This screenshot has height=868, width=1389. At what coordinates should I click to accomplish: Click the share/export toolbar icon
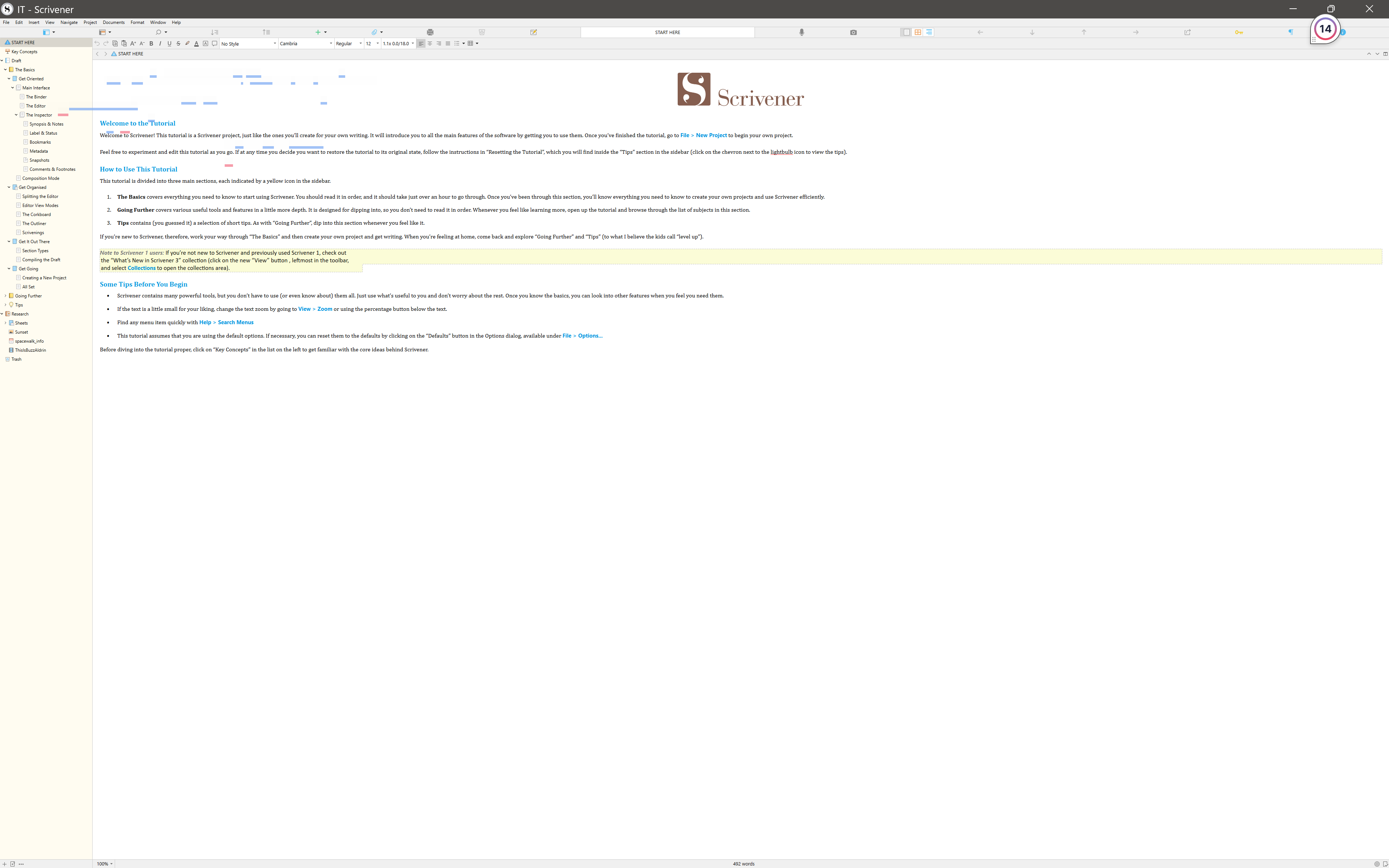point(1187,32)
